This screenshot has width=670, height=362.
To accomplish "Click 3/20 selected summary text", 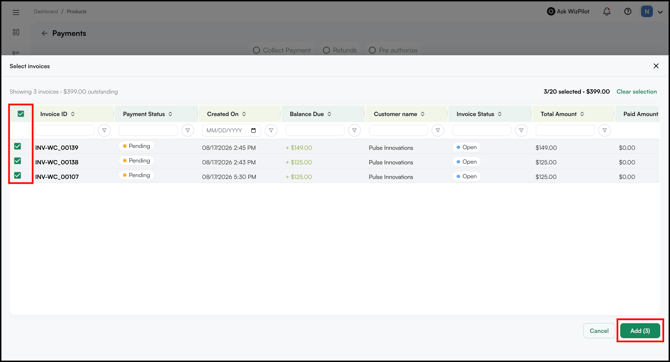I will [576, 91].
